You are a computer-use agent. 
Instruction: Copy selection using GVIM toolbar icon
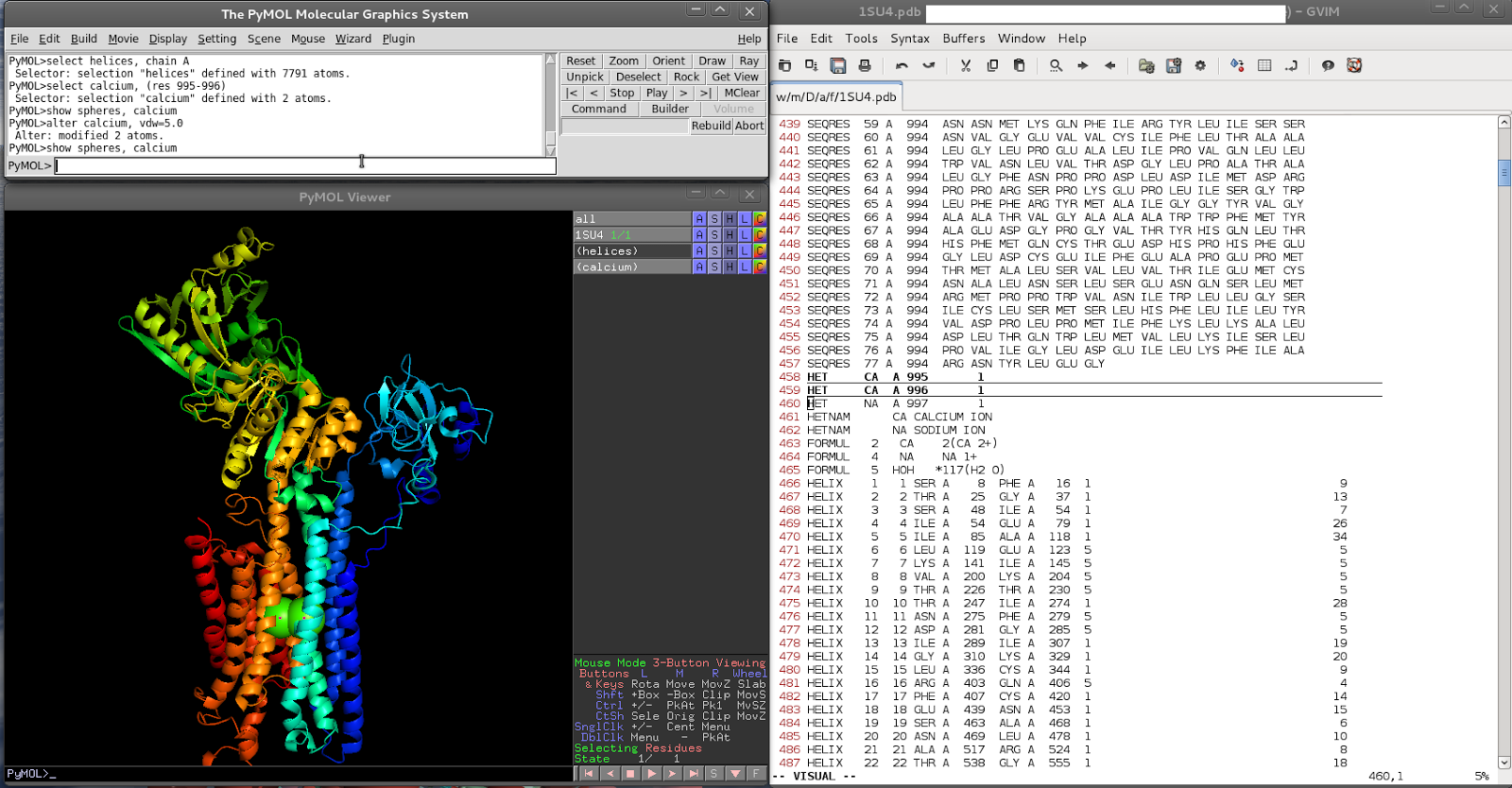[992, 65]
